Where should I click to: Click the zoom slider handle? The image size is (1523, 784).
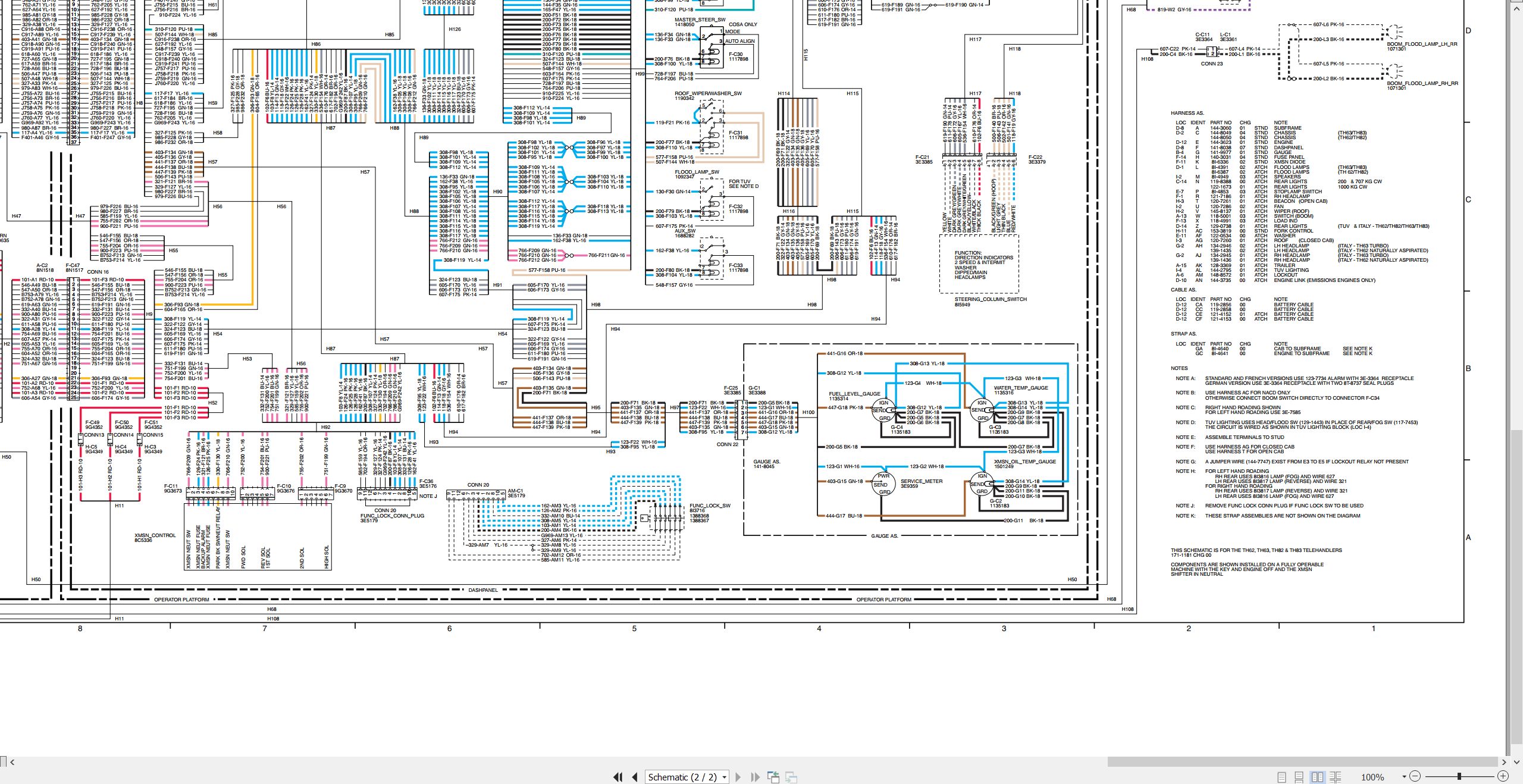pyautogui.click(x=1459, y=776)
